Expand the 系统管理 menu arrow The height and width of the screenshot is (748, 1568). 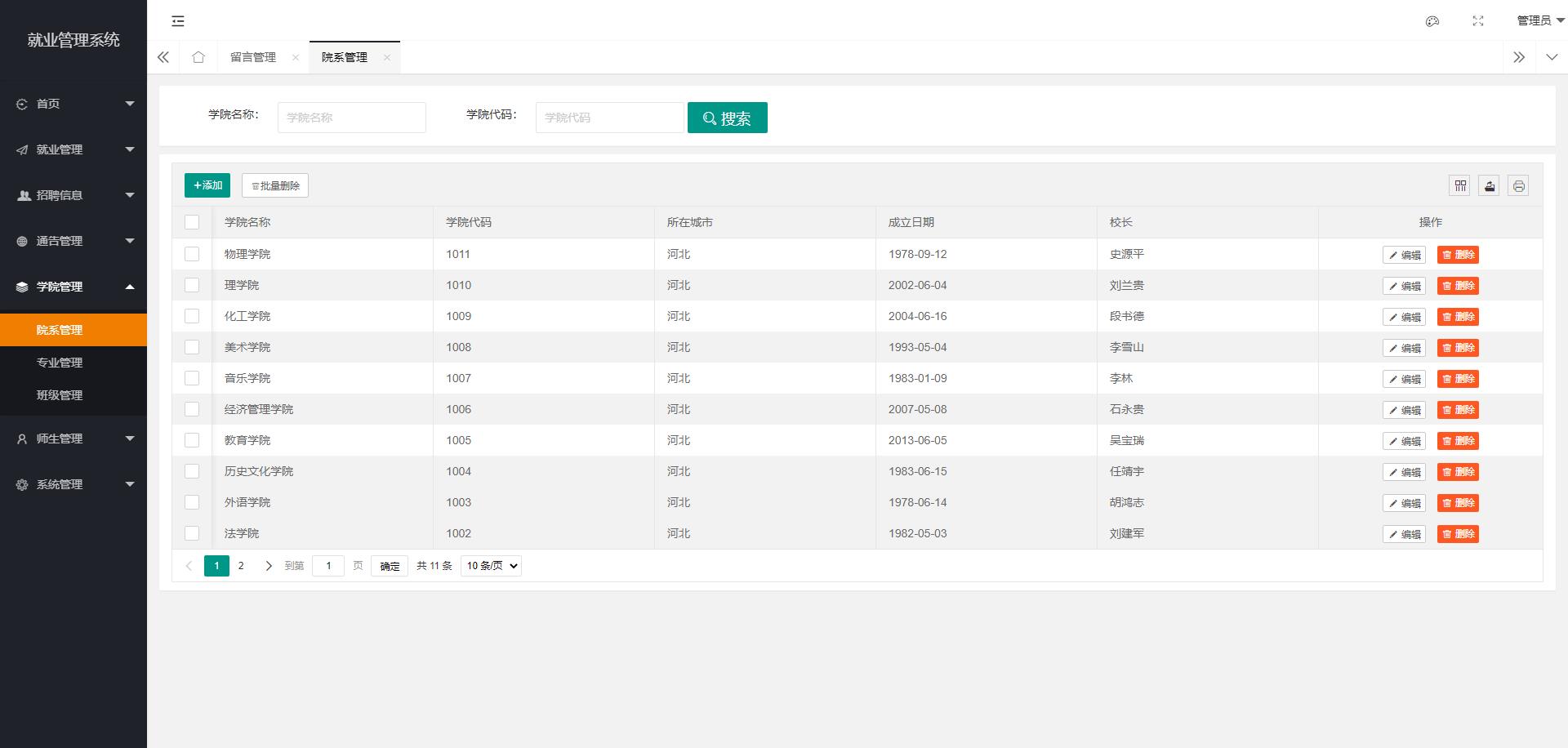130,484
